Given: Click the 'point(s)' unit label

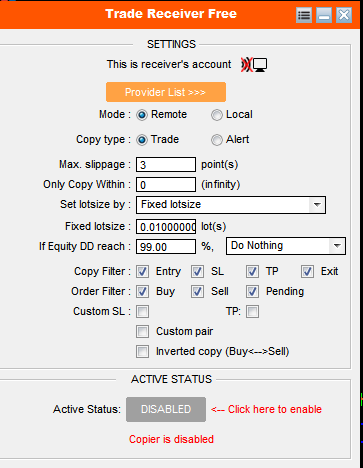Looking at the screenshot, I should click(220, 165).
